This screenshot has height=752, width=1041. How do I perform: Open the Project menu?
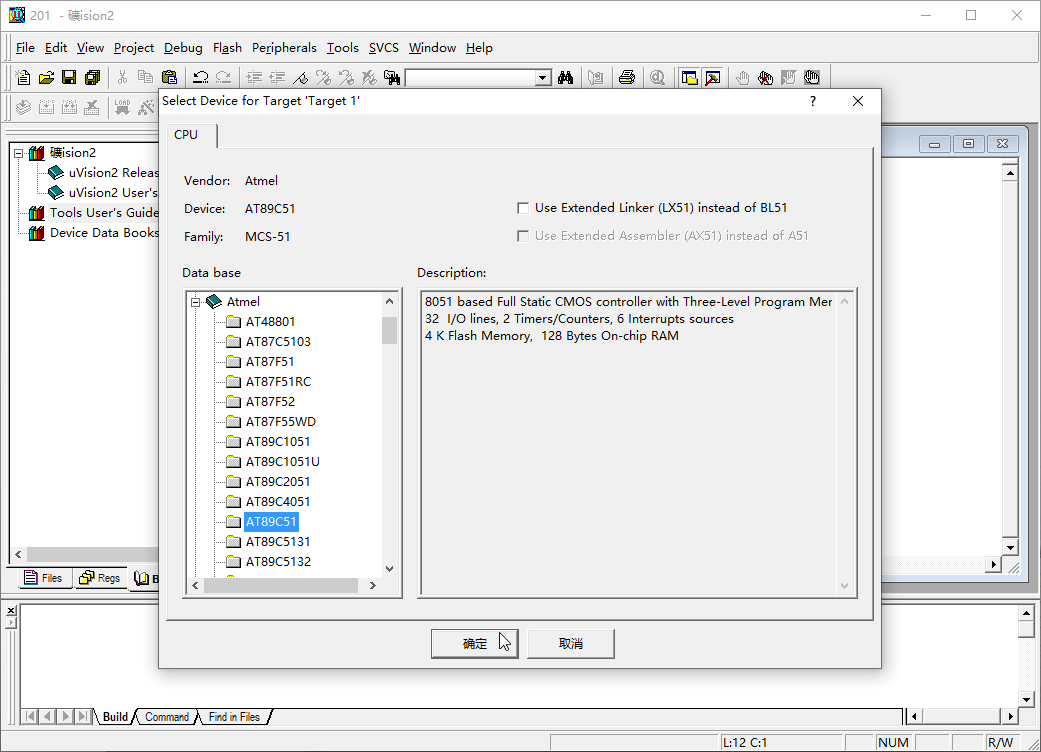coord(133,48)
